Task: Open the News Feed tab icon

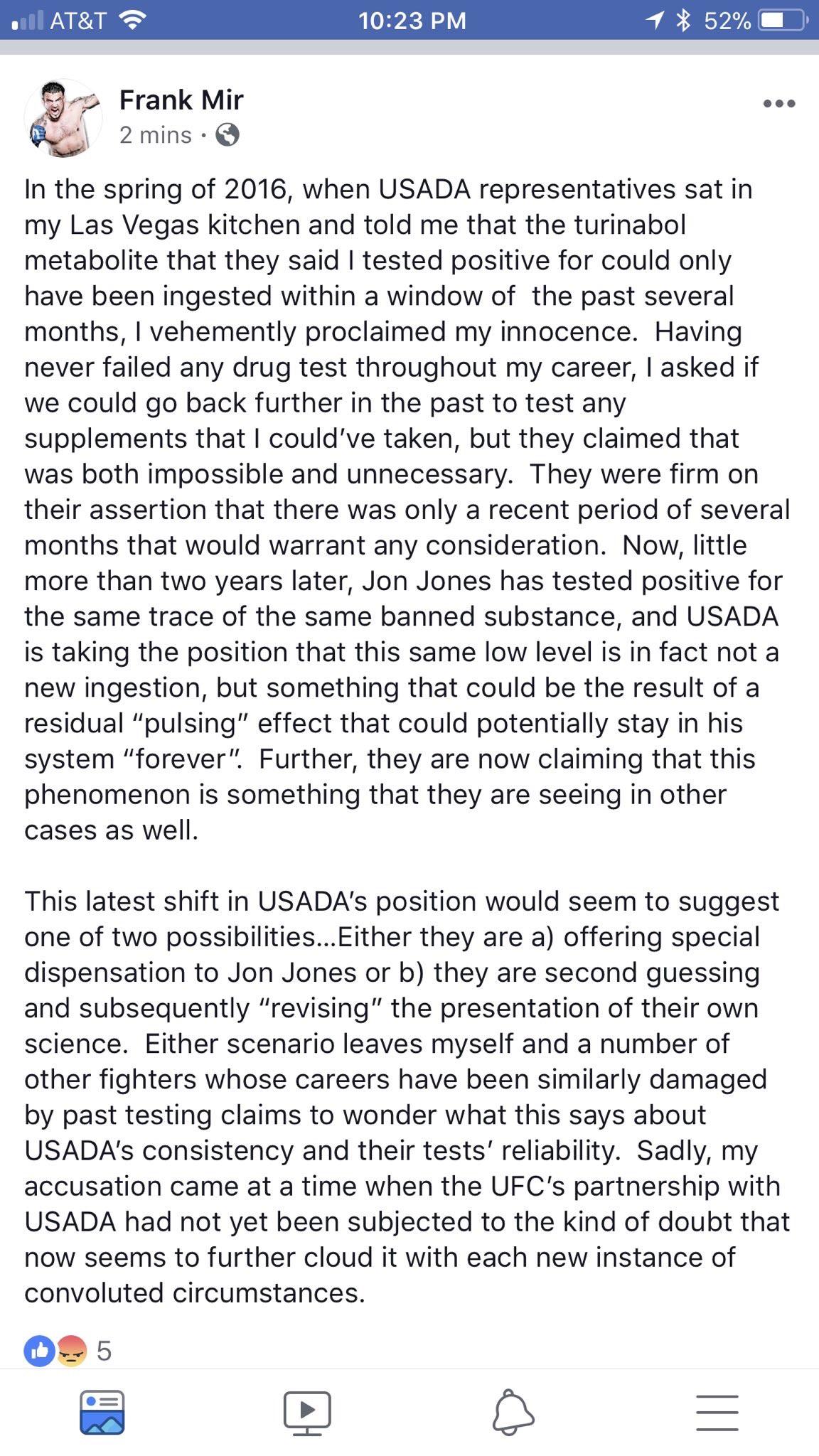Action: click(102, 1412)
